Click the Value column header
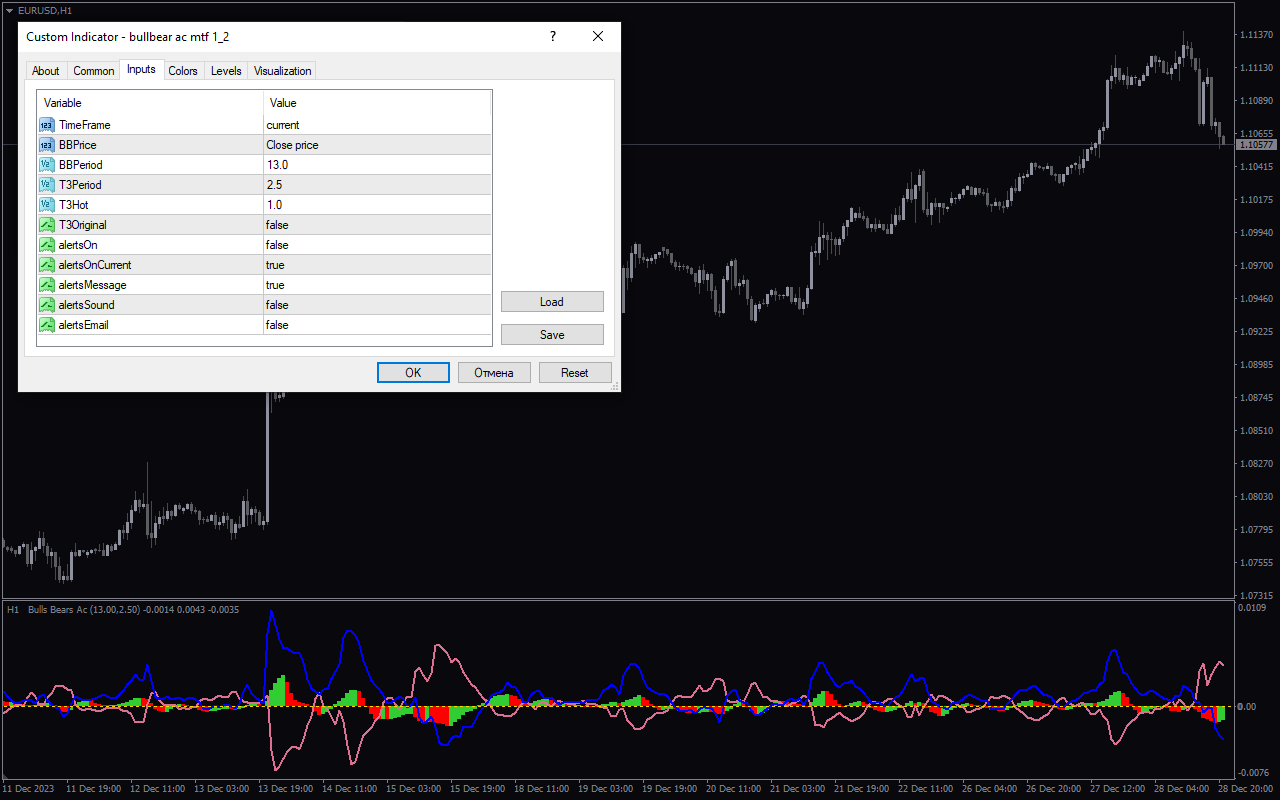1280x800 pixels. tap(378, 103)
